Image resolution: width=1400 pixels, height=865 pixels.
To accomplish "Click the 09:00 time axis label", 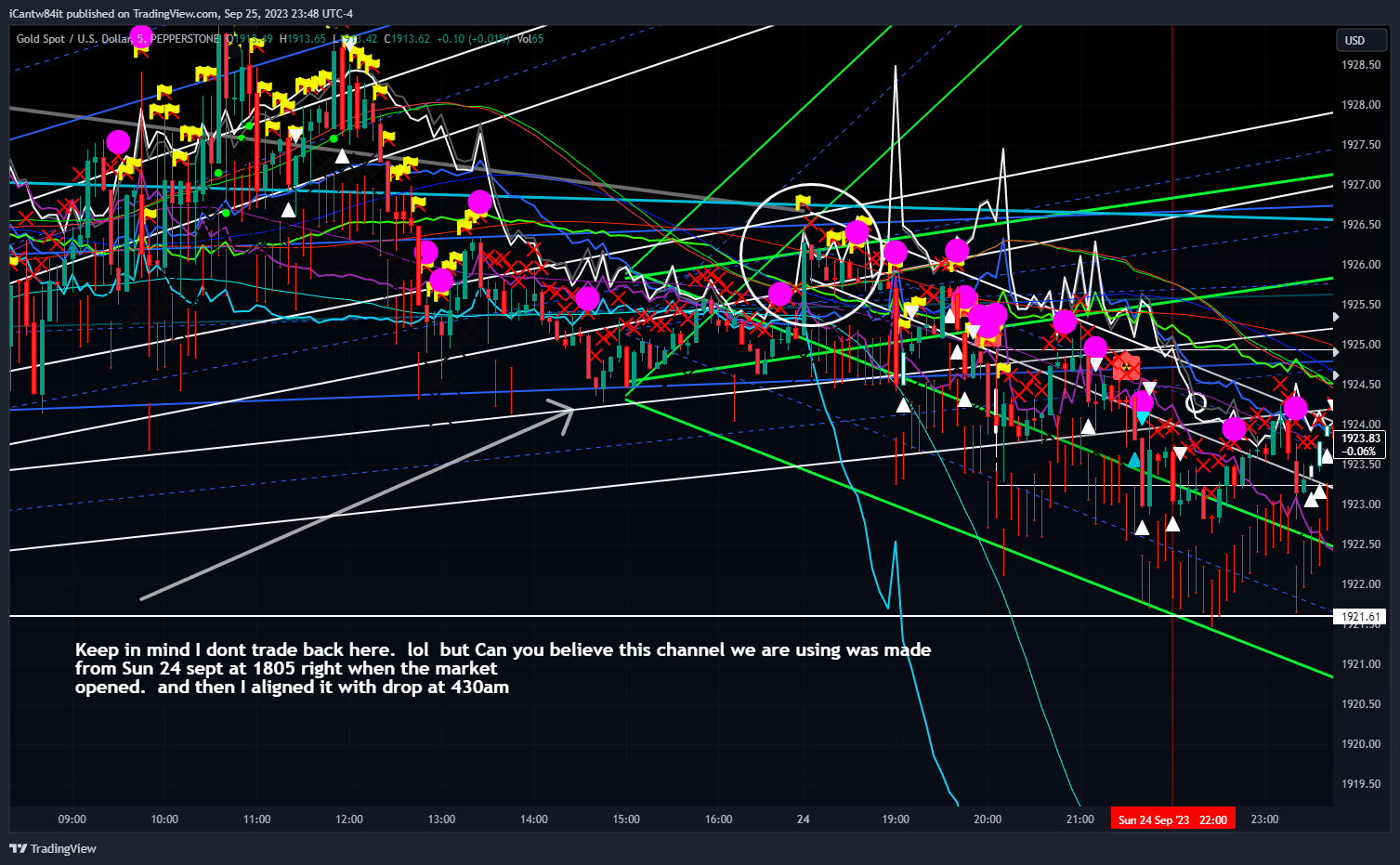I will click(72, 819).
